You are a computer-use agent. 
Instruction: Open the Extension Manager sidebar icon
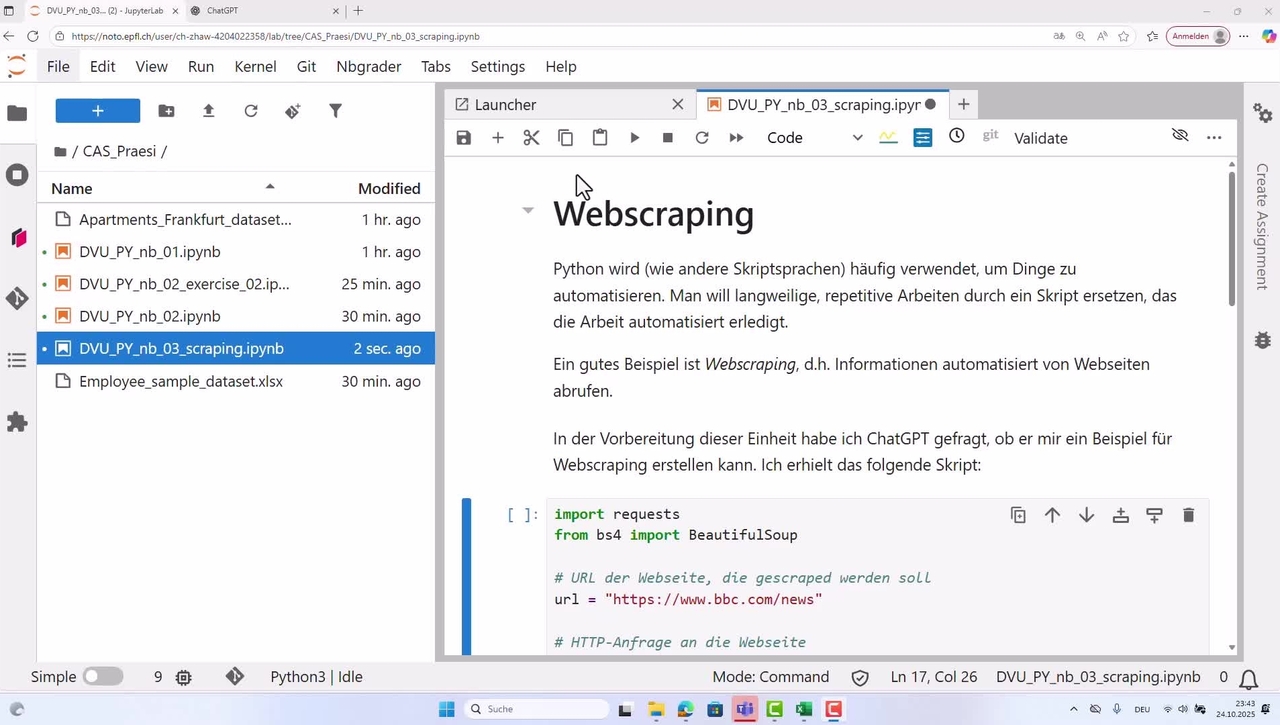click(x=17, y=422)
